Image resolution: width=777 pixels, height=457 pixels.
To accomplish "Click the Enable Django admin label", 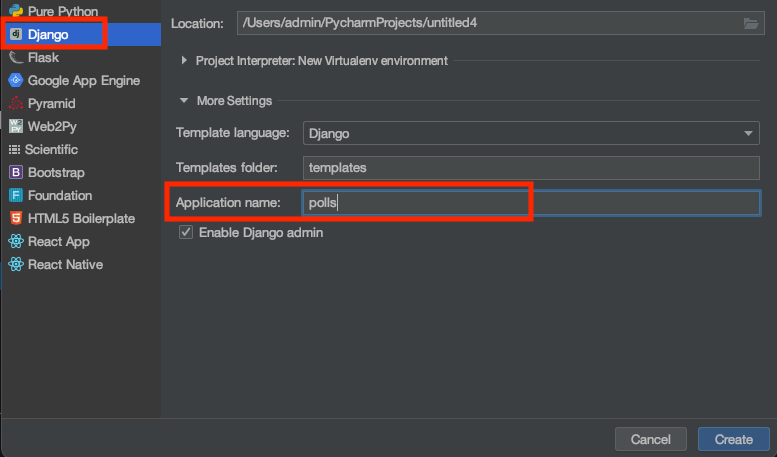I will (261, 232).
